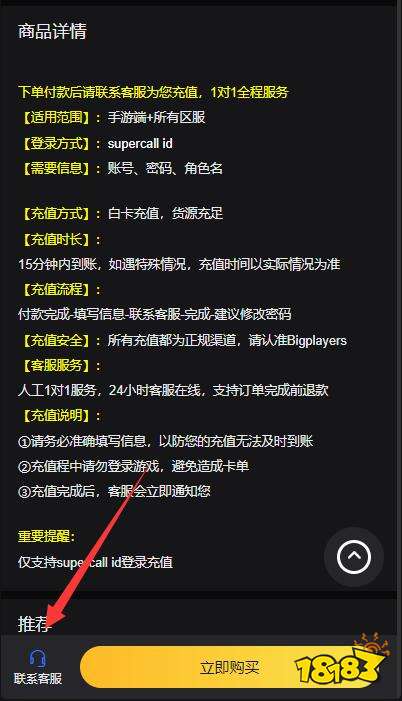The width and height of the screenshot is (402, 701).
Task: Click the yellow 下单付款后请联系客服 notice line
Action: pyautogui.click(x=153, y=93)
